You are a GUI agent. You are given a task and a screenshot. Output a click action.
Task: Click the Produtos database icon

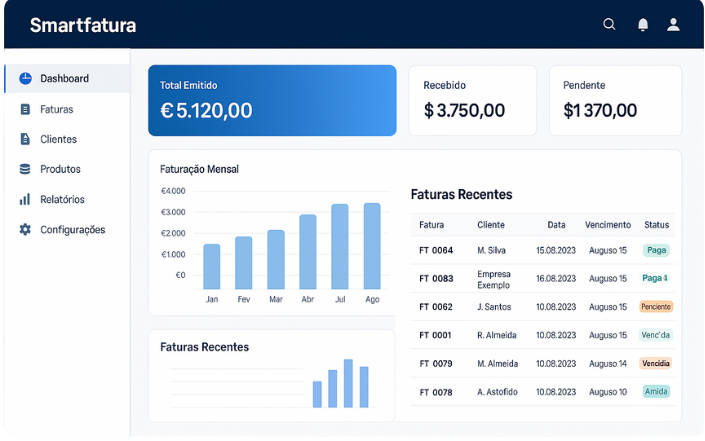point(25,169)
